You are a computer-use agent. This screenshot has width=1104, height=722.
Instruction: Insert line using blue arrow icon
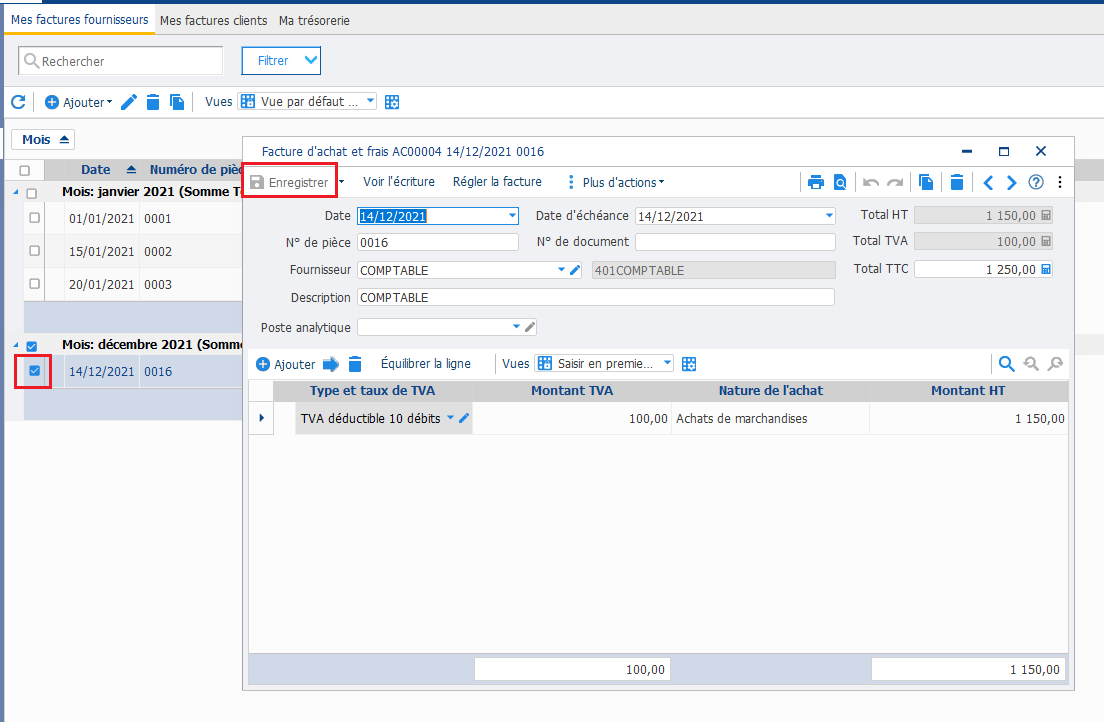(x=331, y=364)
